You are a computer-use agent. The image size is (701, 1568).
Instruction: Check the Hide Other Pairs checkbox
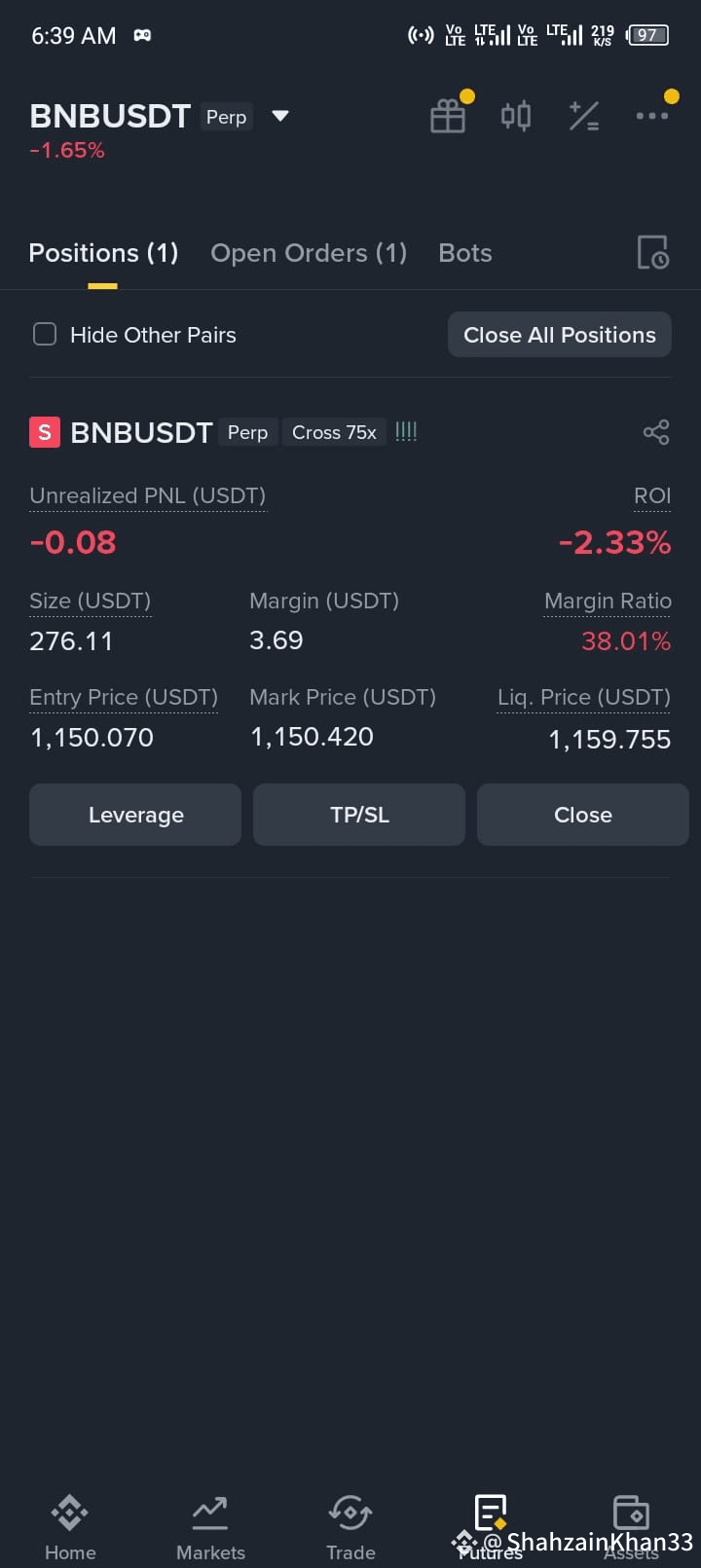click(45, 335)
